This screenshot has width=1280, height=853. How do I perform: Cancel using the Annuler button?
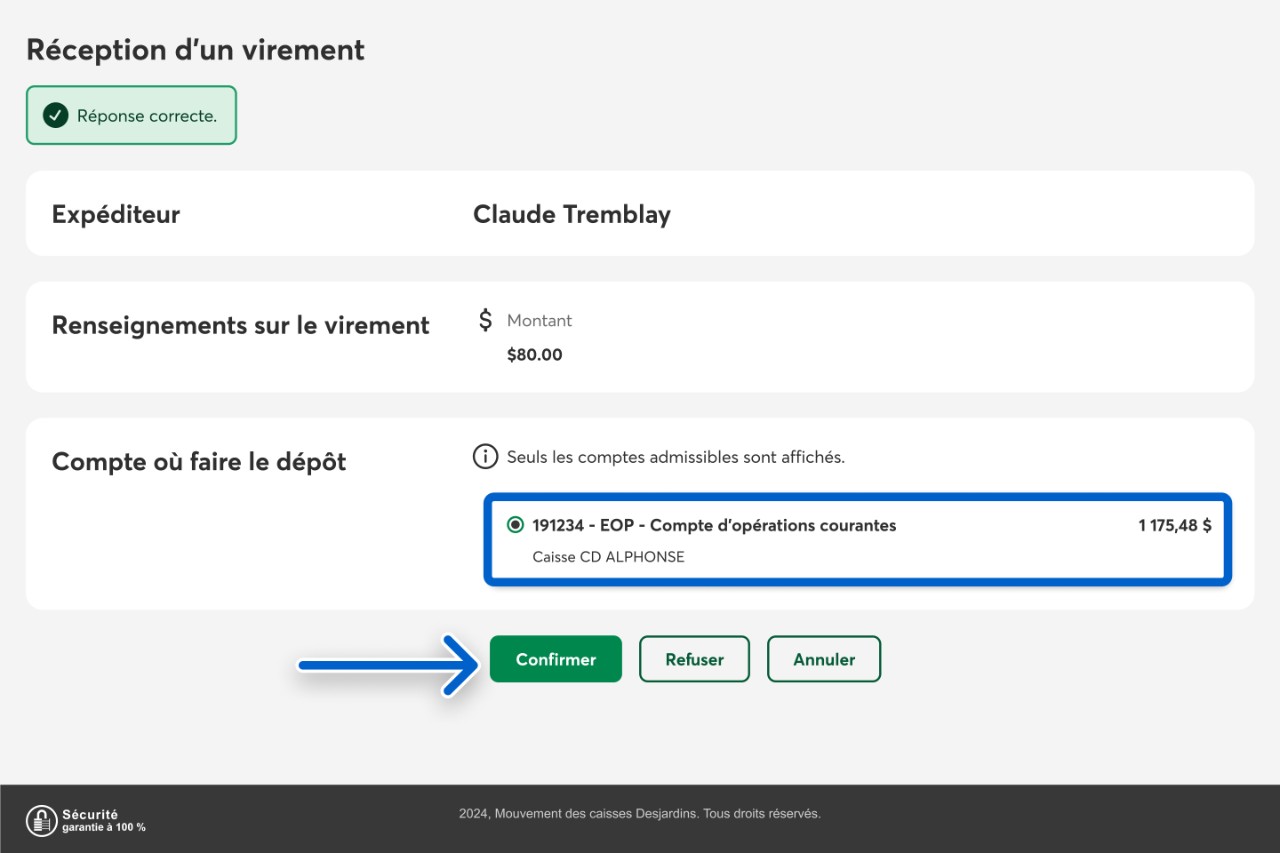[x=824, y=659]
